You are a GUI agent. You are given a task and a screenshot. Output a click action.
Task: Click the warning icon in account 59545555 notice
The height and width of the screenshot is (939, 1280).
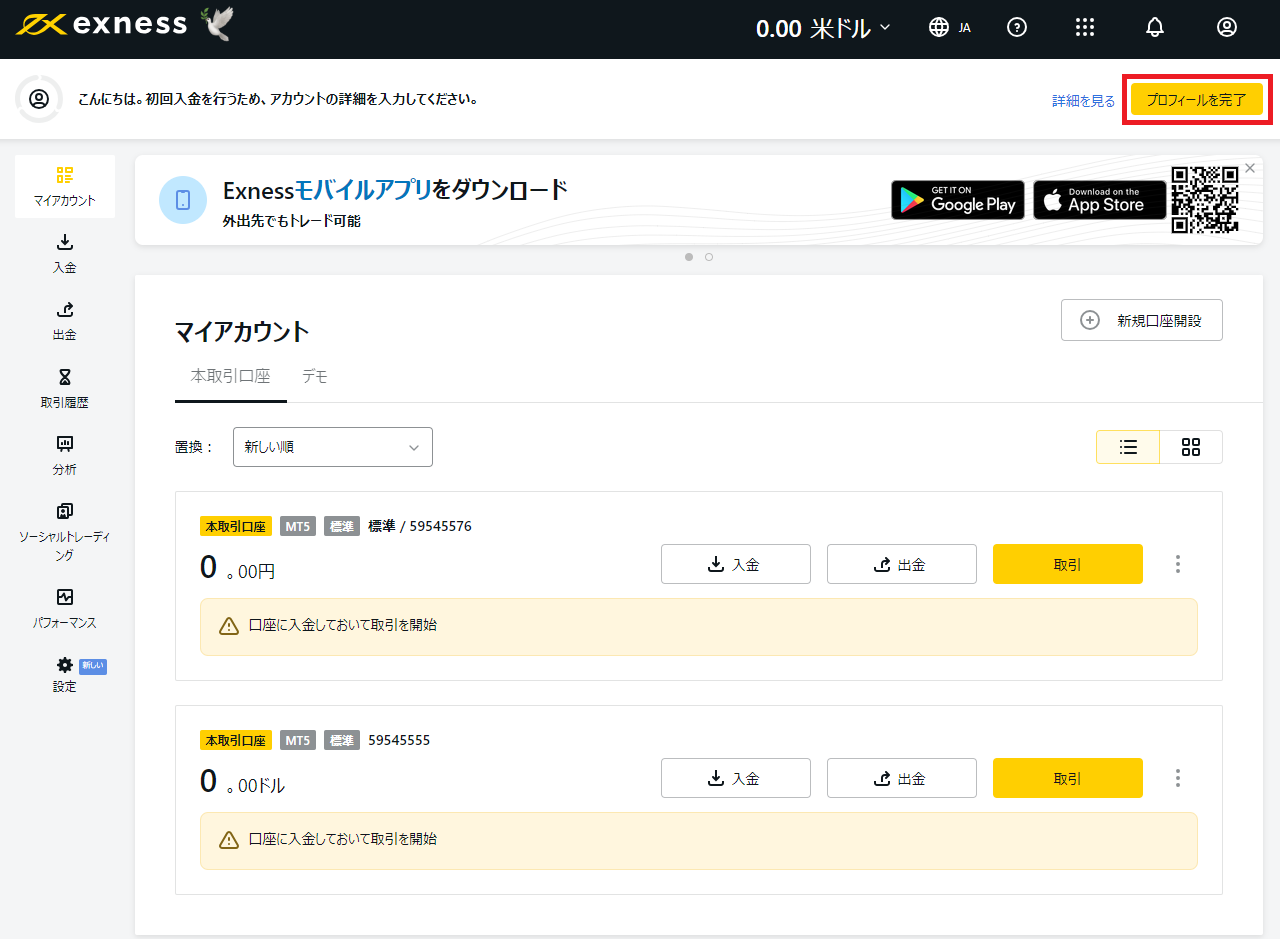(x=229, y=840)
